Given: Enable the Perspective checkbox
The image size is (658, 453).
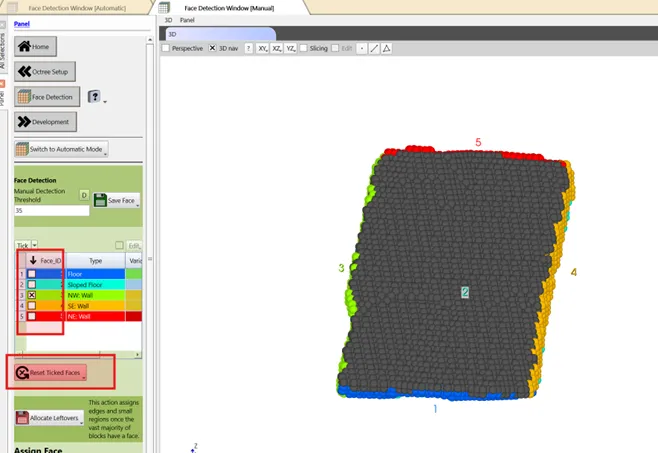Looking at the screenshot, I should pyautogui.click(x=166, y=48).
